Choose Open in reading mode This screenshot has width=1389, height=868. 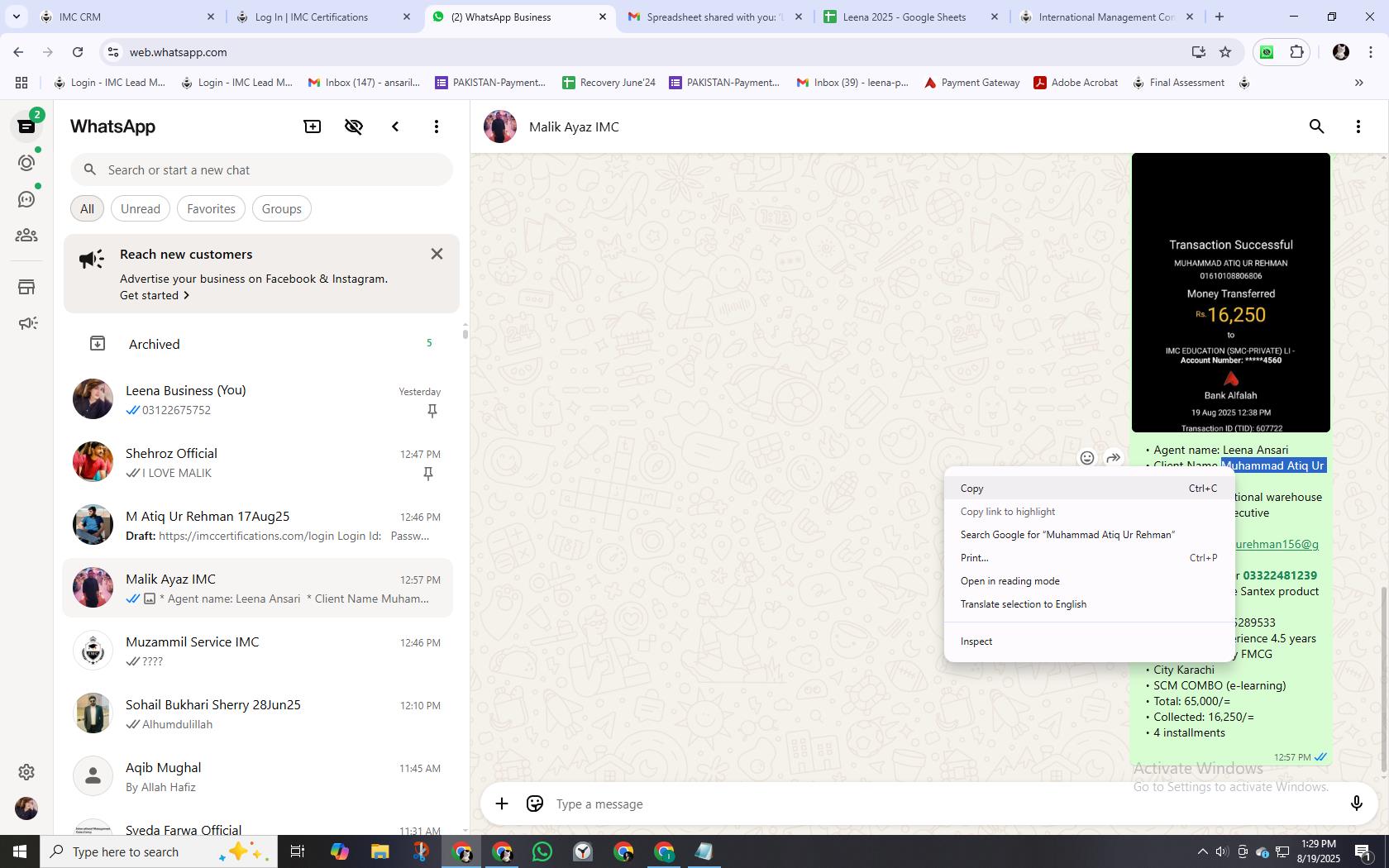pyautogui.click(x=1089, y=581)
